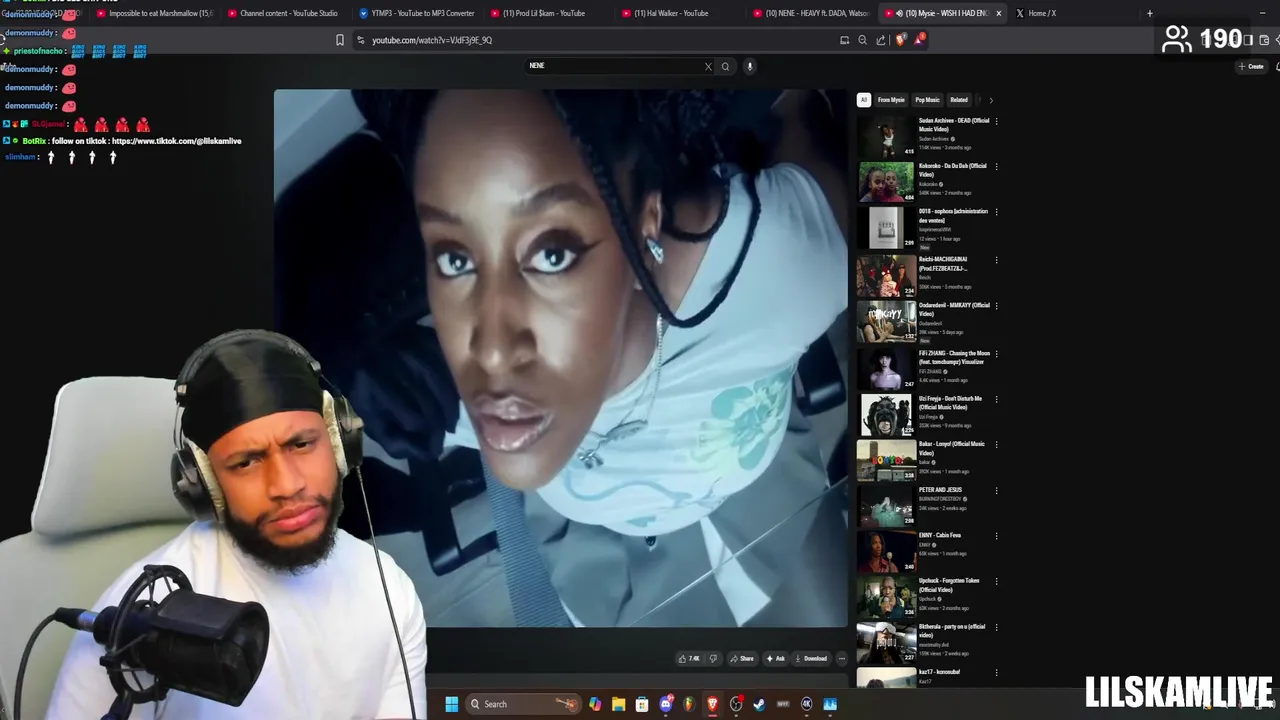Open options for PETER AND JESUS video
The height and width of the screenshot is (720, 1280).
click(996, 491)
